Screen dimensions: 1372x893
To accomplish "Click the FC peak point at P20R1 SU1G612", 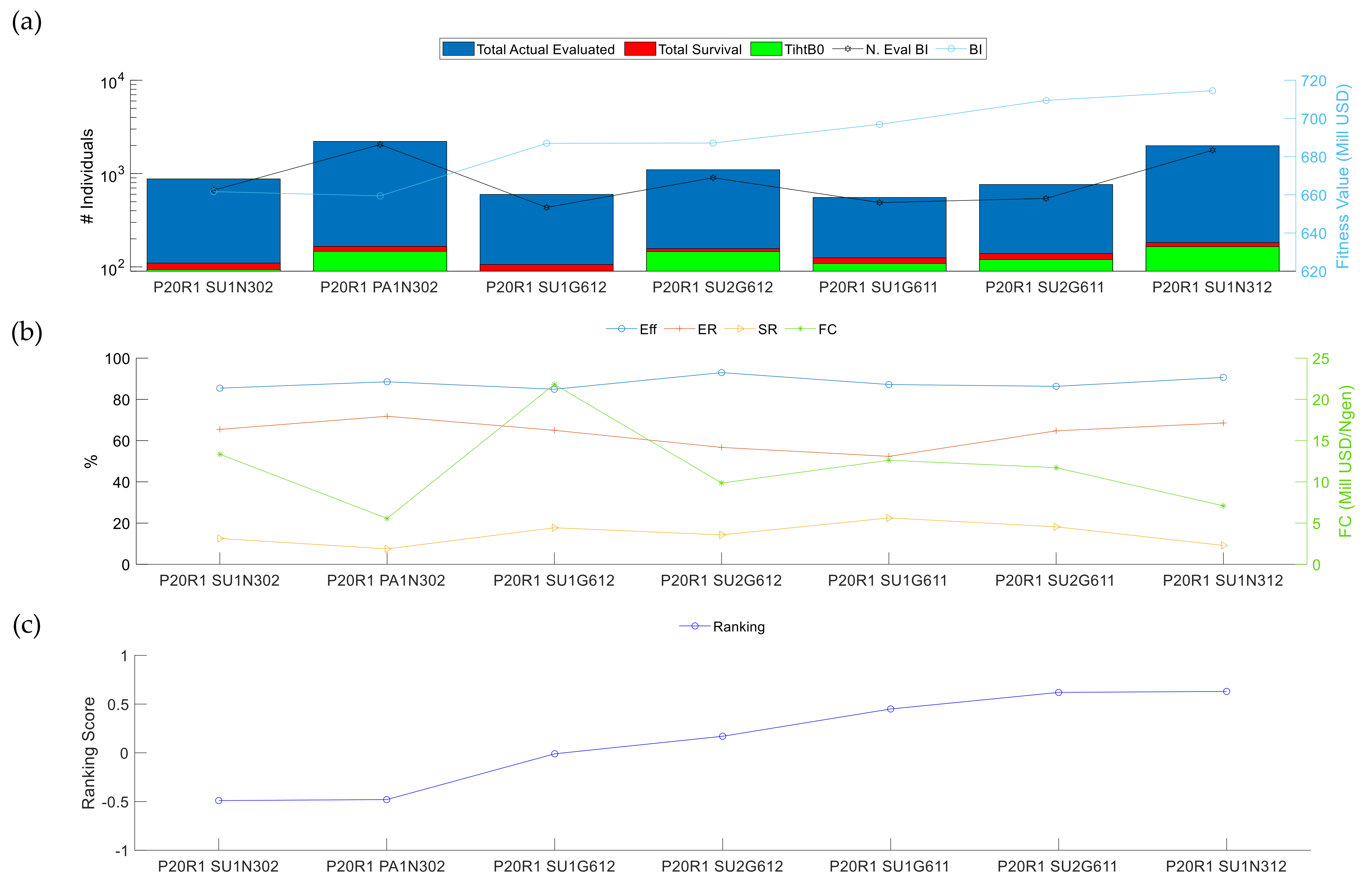I will 554,384.
